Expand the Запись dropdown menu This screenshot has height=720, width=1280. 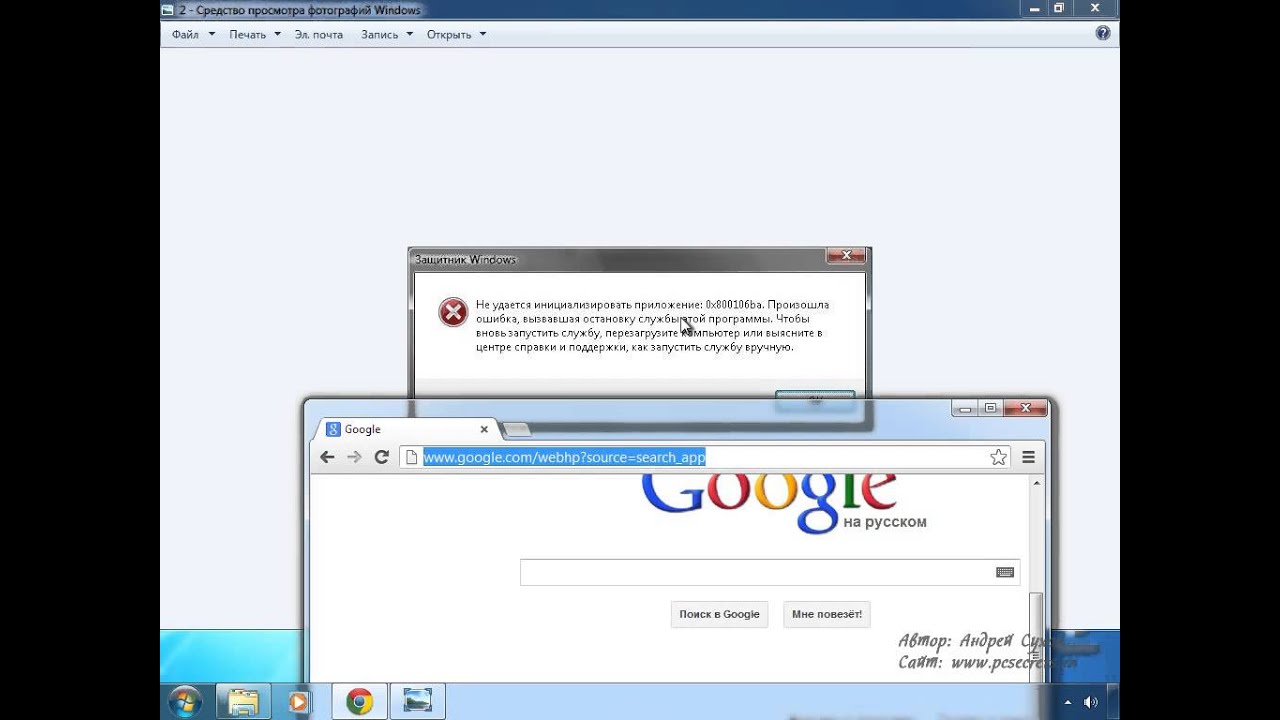coord(386,34)
